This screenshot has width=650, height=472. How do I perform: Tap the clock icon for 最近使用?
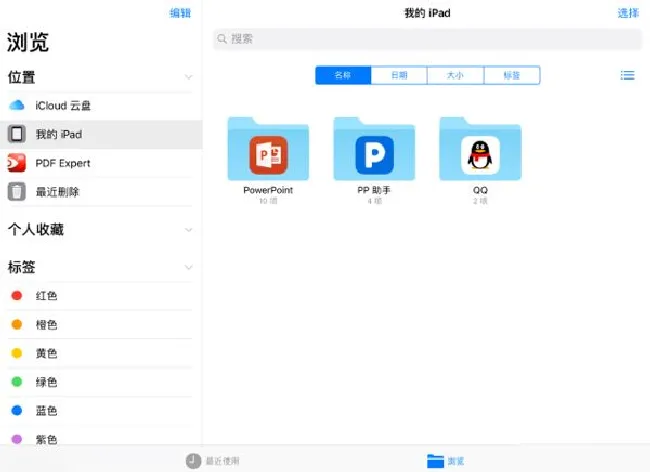pos(193,461)
